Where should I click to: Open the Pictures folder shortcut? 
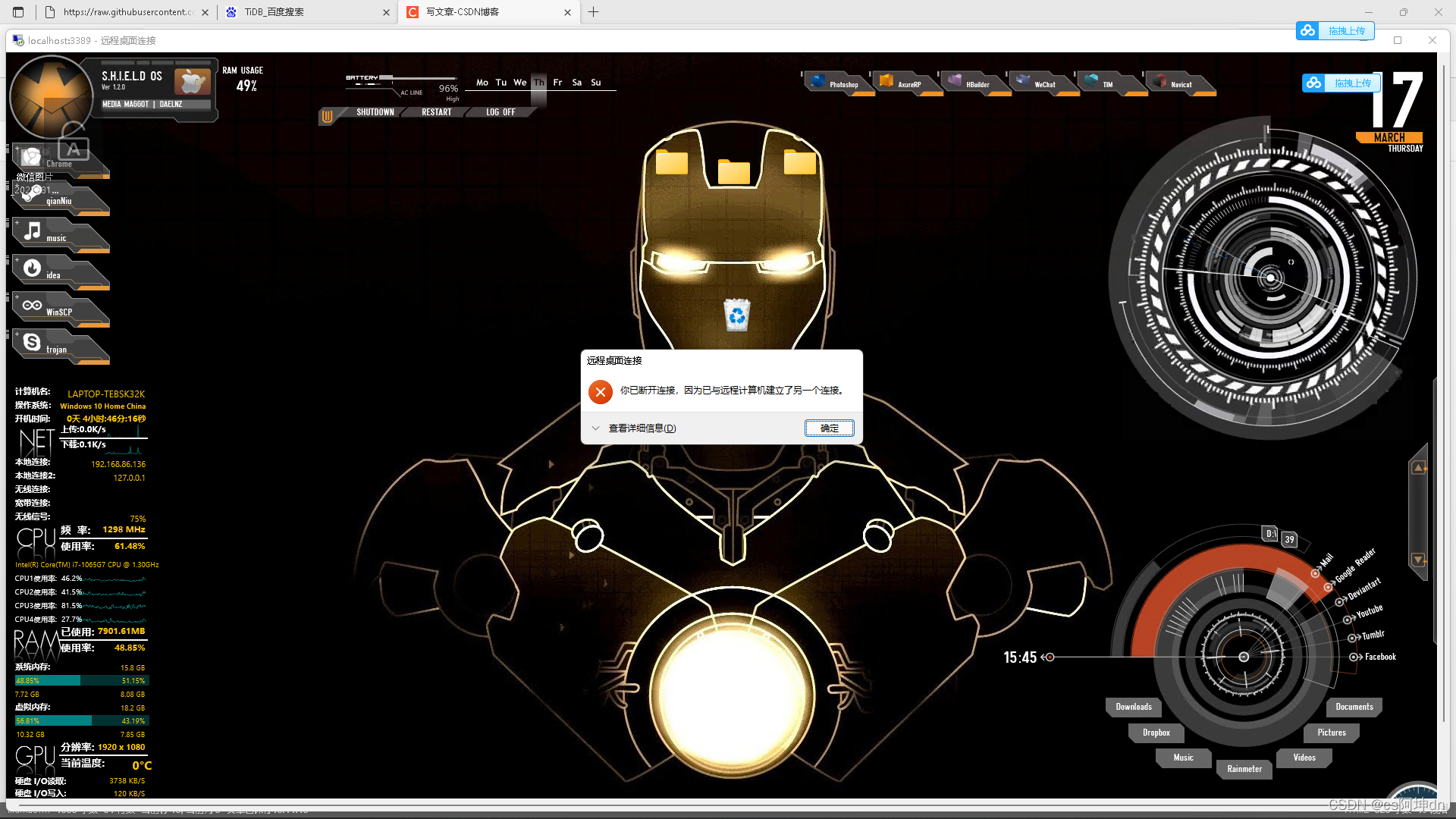tap(1332, 733)
